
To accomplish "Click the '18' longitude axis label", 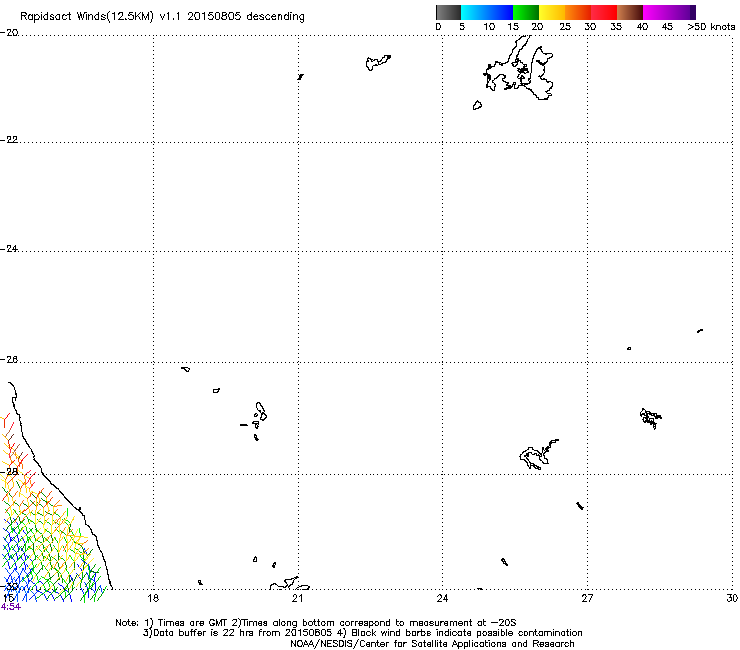I will (153, 598).
